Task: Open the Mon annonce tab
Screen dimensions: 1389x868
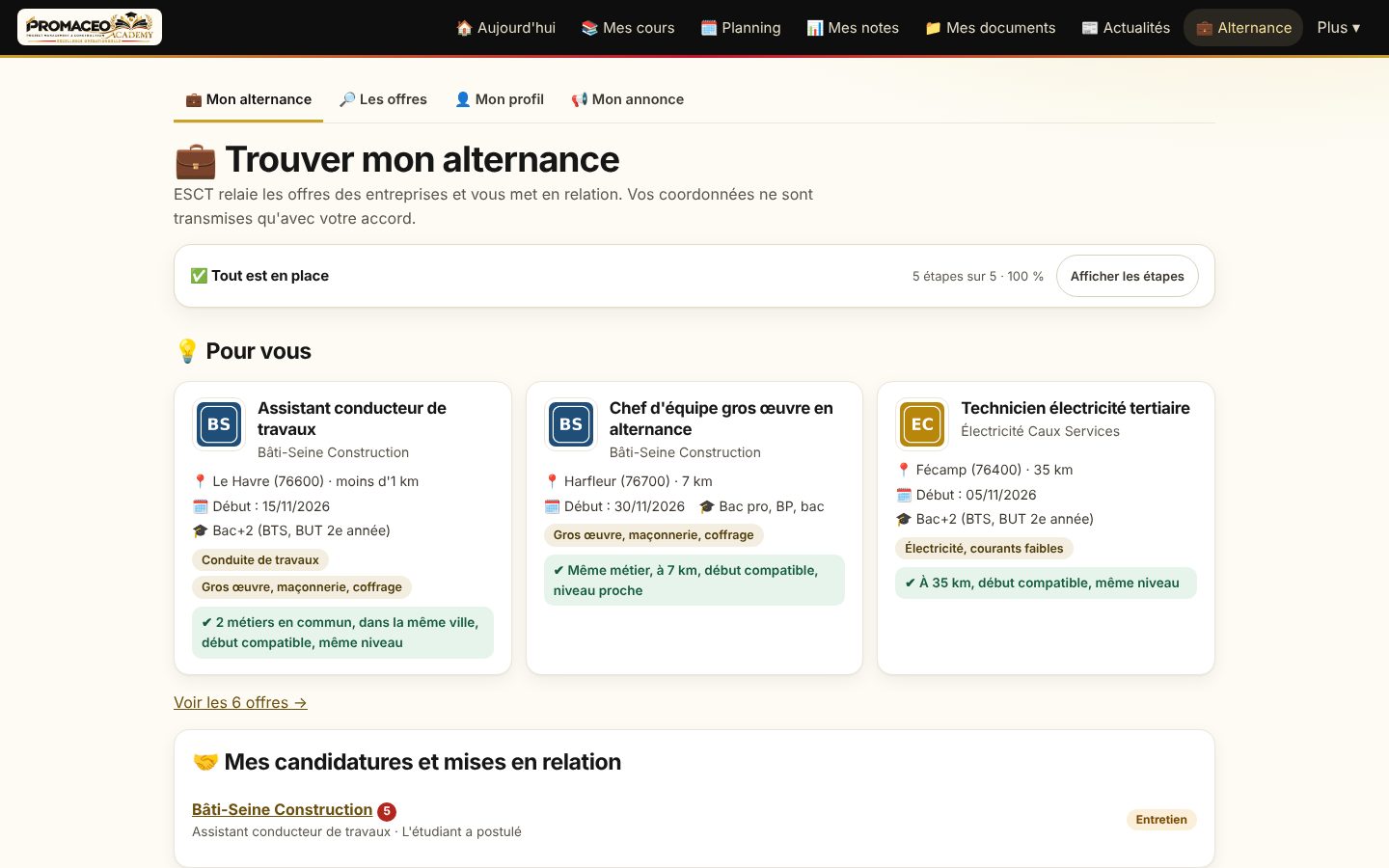Action: click(627, 99)
